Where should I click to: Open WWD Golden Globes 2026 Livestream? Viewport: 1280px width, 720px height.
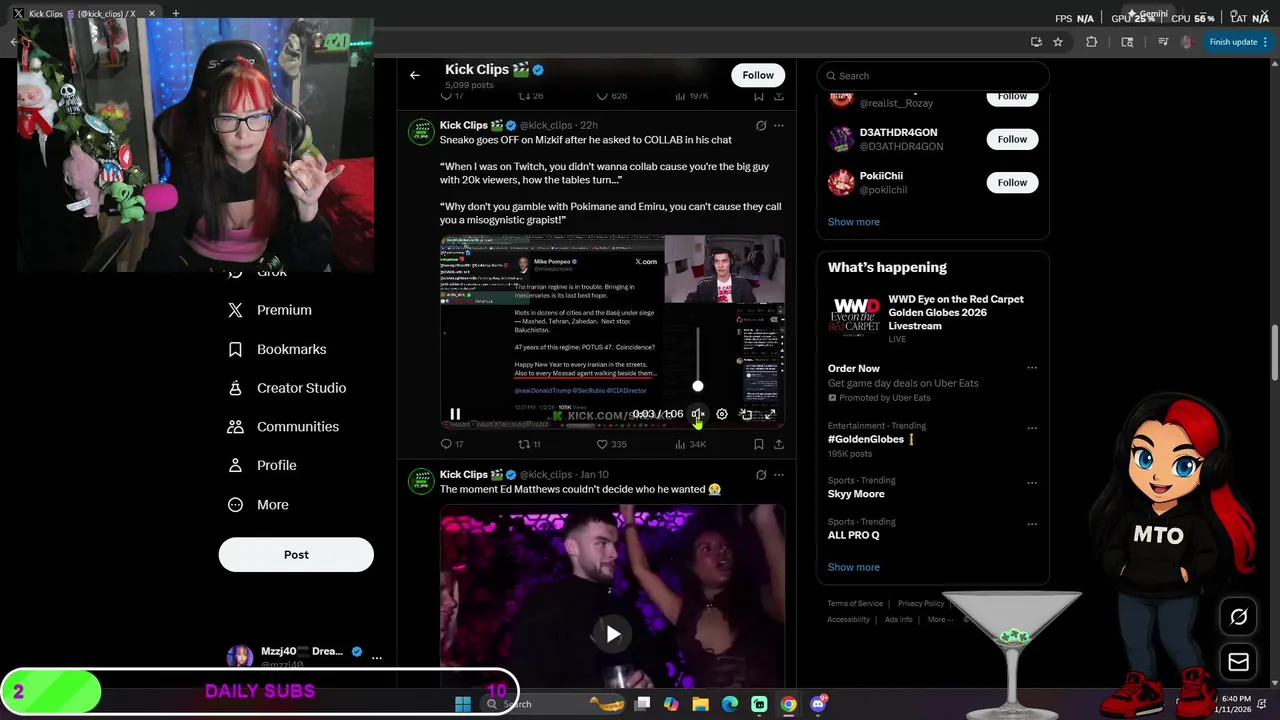933,318
